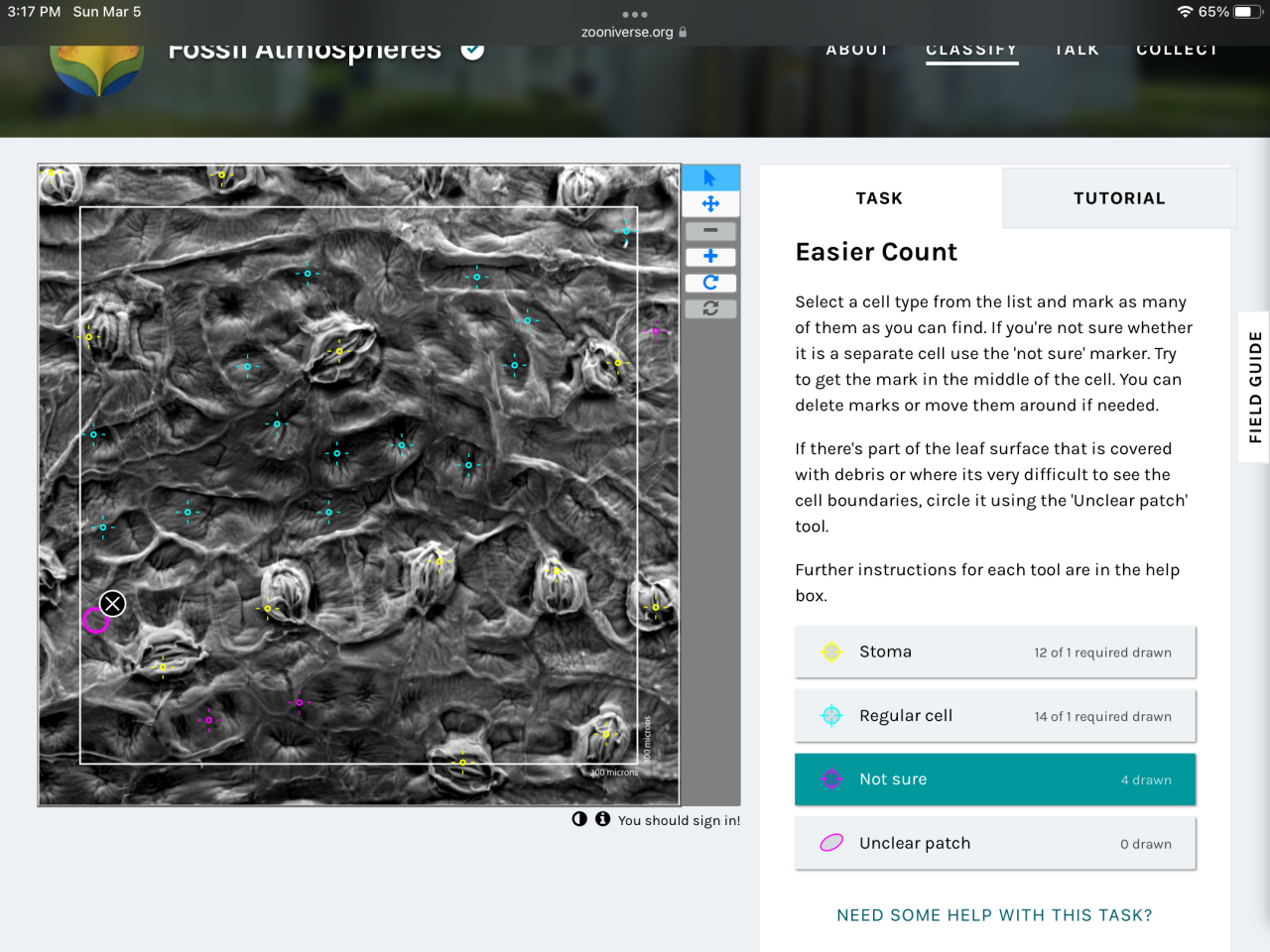Open the CLASSIFY page

971,50
